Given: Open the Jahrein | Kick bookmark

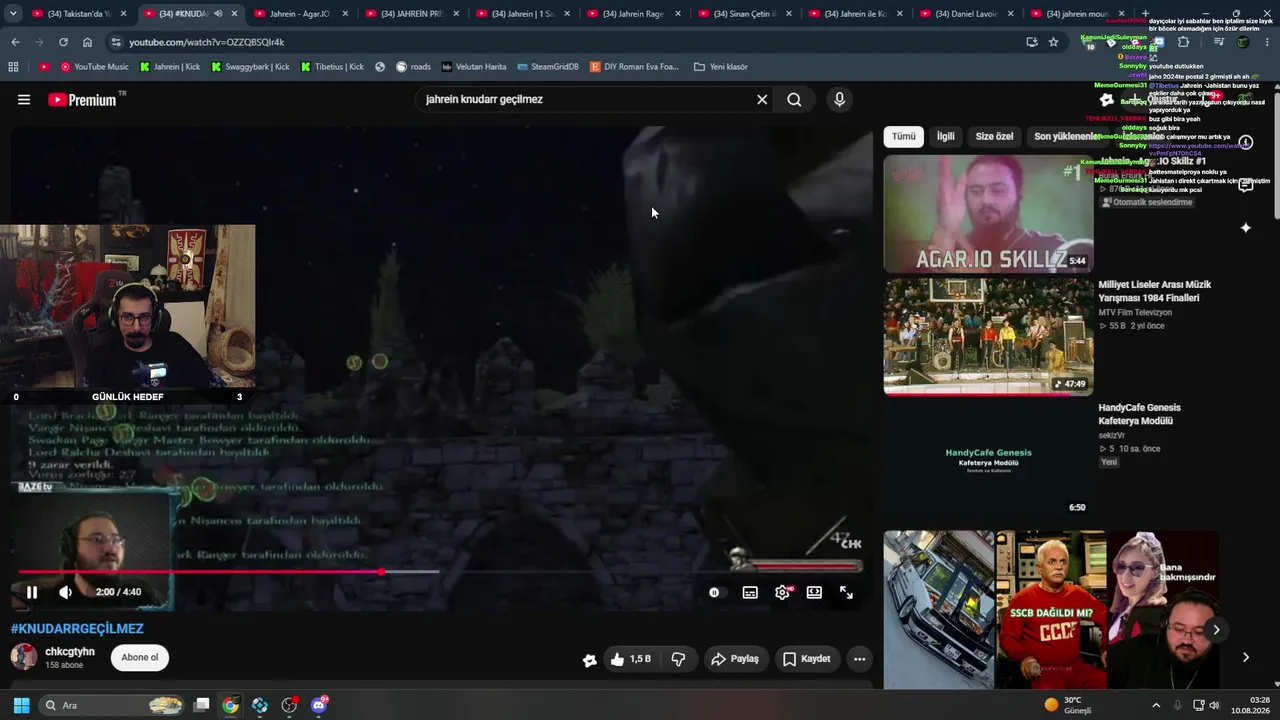Looking at the screenshot, I should tap(170, 67).
